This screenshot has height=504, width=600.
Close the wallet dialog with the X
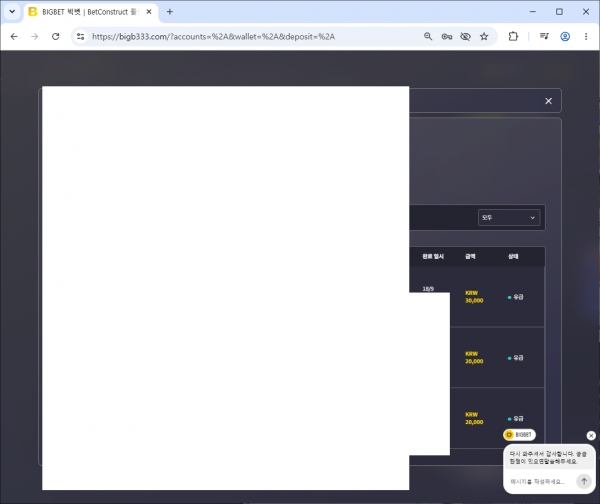tap(548, 101)
